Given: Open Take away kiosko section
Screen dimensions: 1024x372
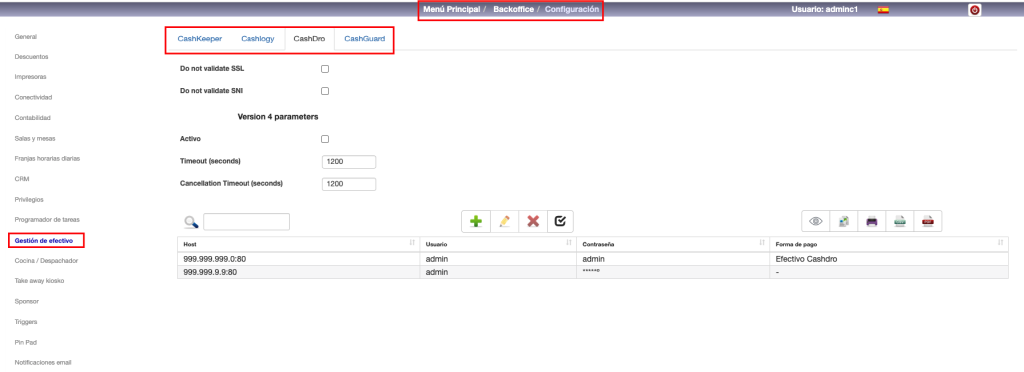Looking at the screenshot, I should (39, 281).
